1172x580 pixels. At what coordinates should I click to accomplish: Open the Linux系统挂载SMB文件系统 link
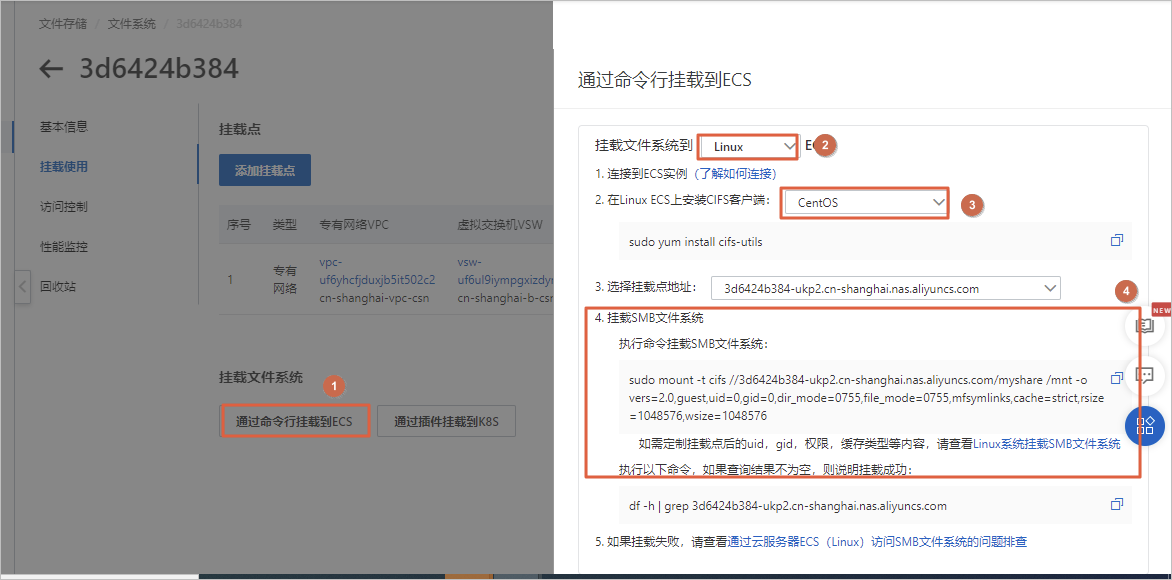pyautogui.click(x=1046, y=443)
